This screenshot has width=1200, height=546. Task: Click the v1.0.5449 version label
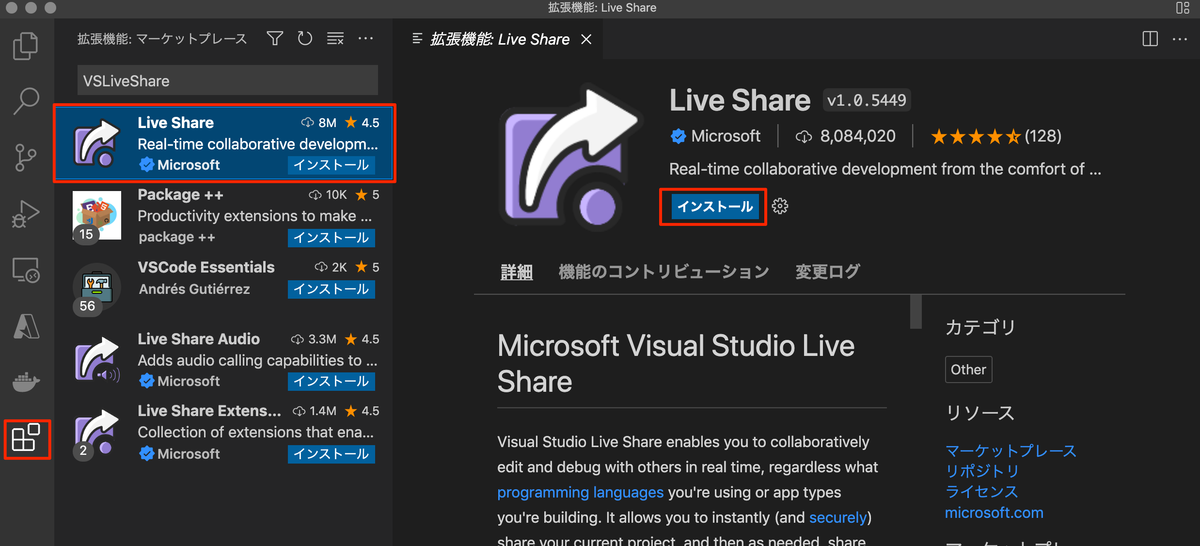click(x=866, y=101)
